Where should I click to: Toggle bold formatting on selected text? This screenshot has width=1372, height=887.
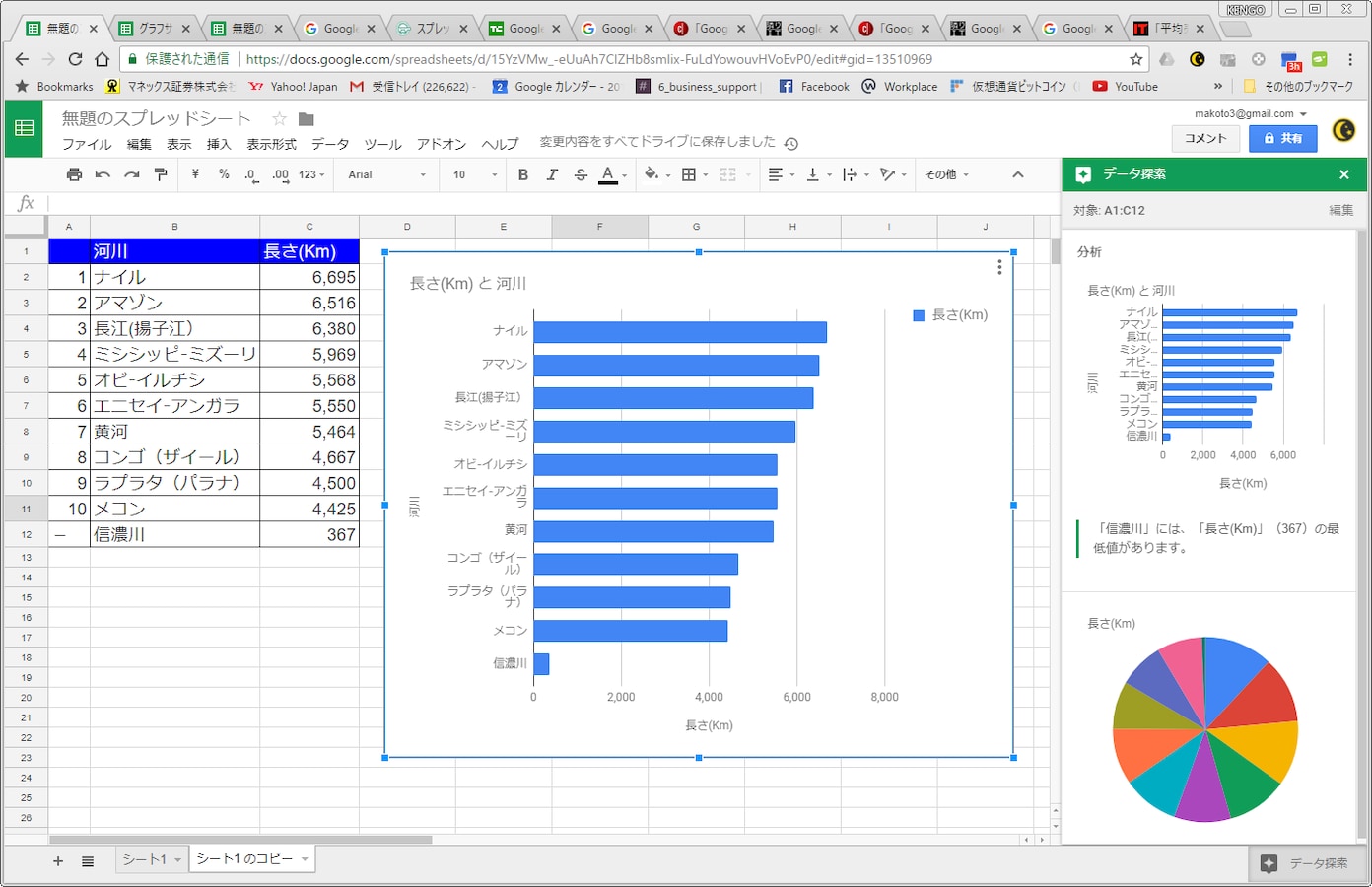click(523, 174)
